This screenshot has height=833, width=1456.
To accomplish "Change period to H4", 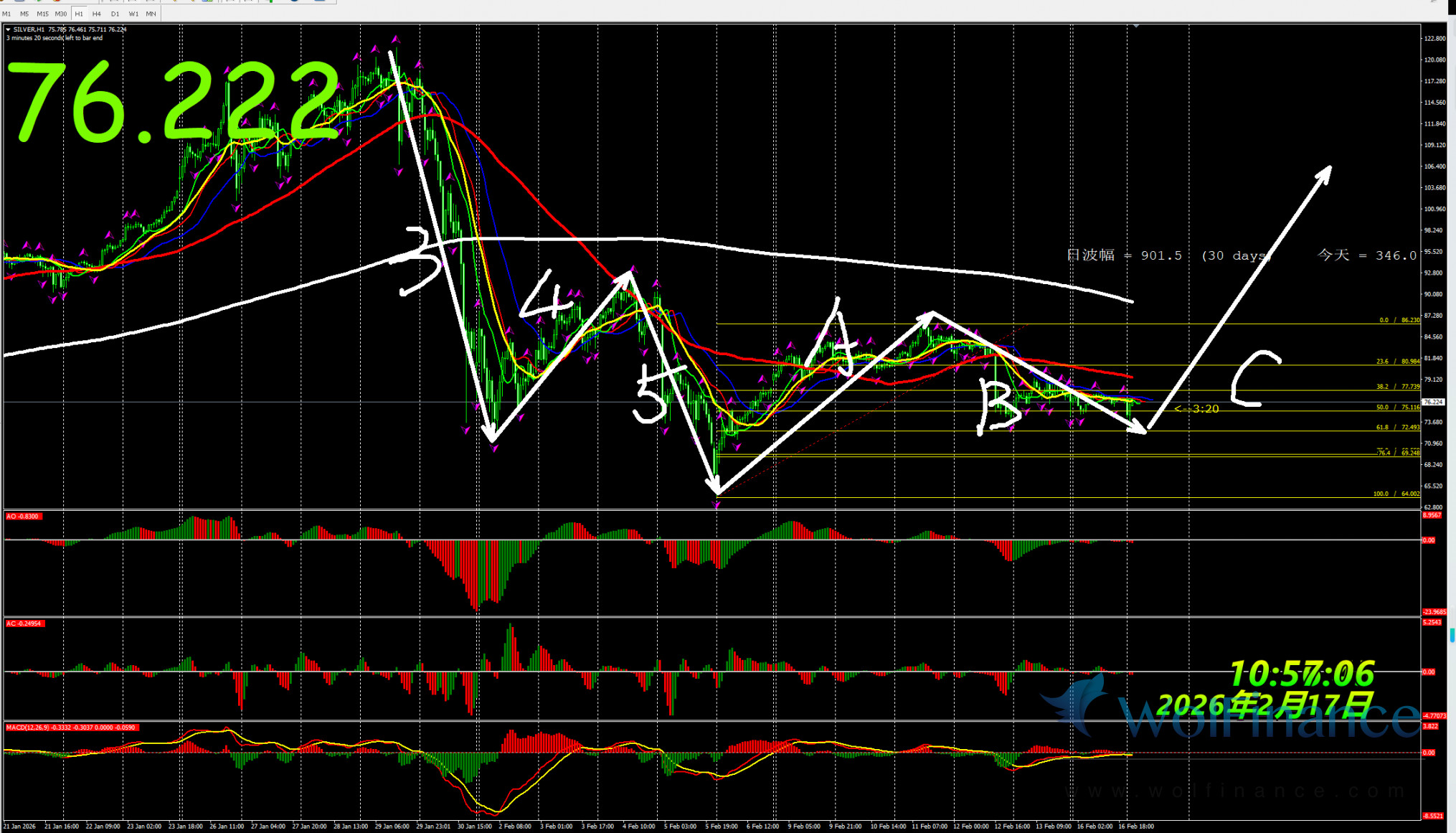I will (x=97, y=14).
